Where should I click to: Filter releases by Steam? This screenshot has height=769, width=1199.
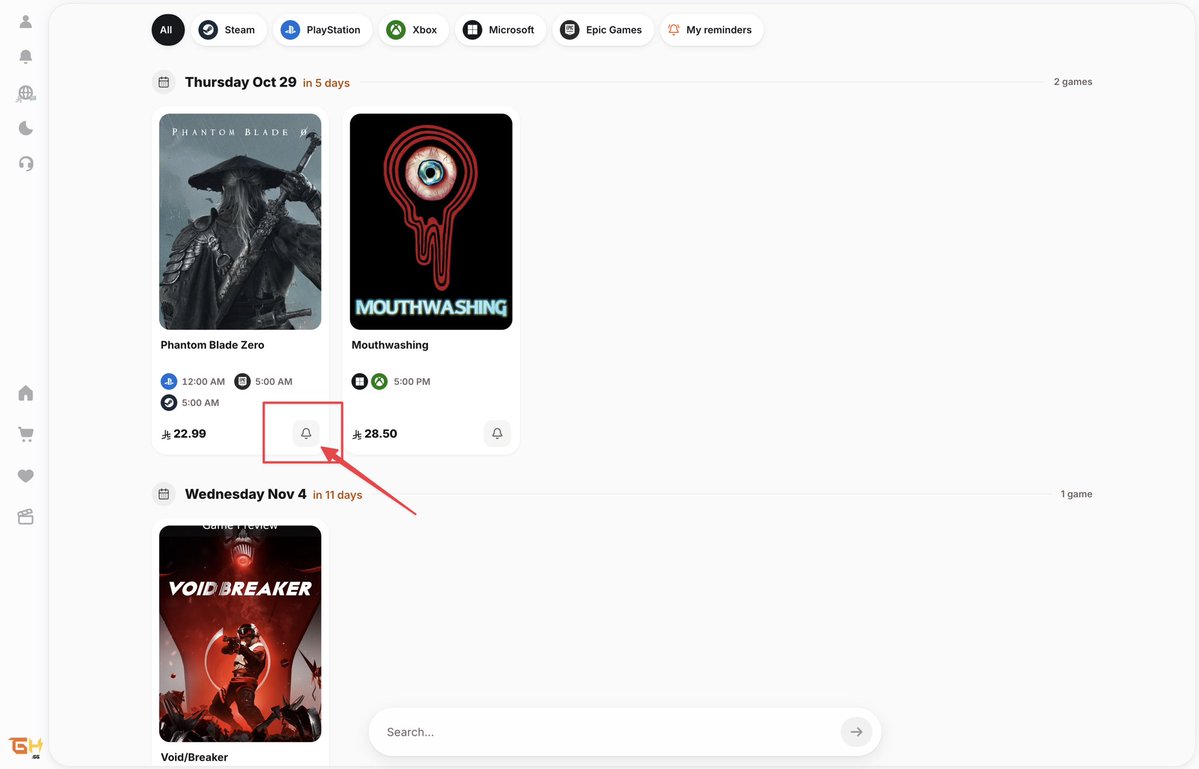pyautogui.click(x=228, y=30)
